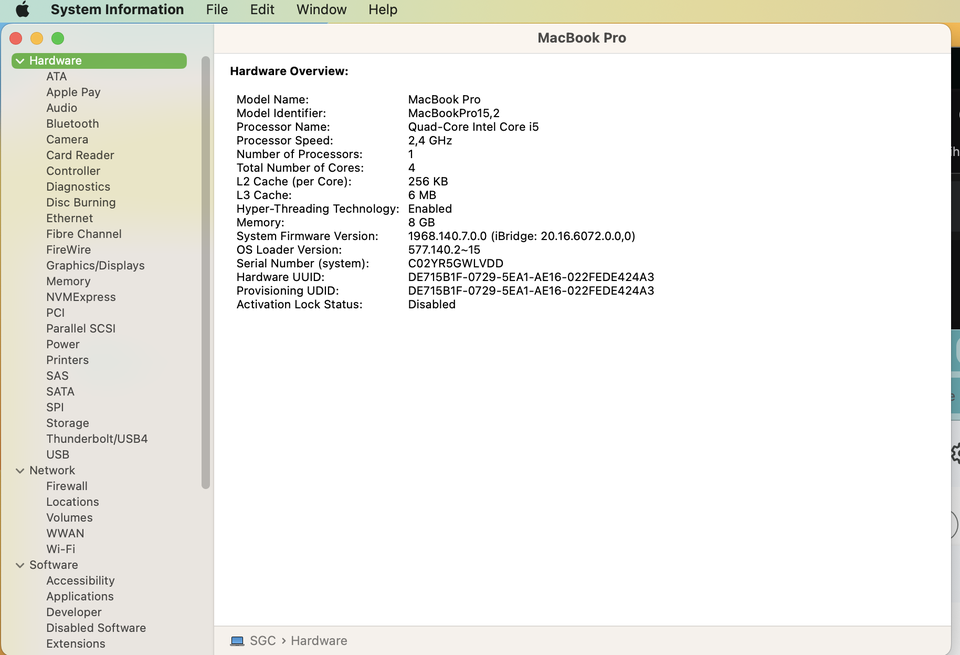The image size is (960, 655).
Task: Select Firewall under Network
Action: coord(67,486)
